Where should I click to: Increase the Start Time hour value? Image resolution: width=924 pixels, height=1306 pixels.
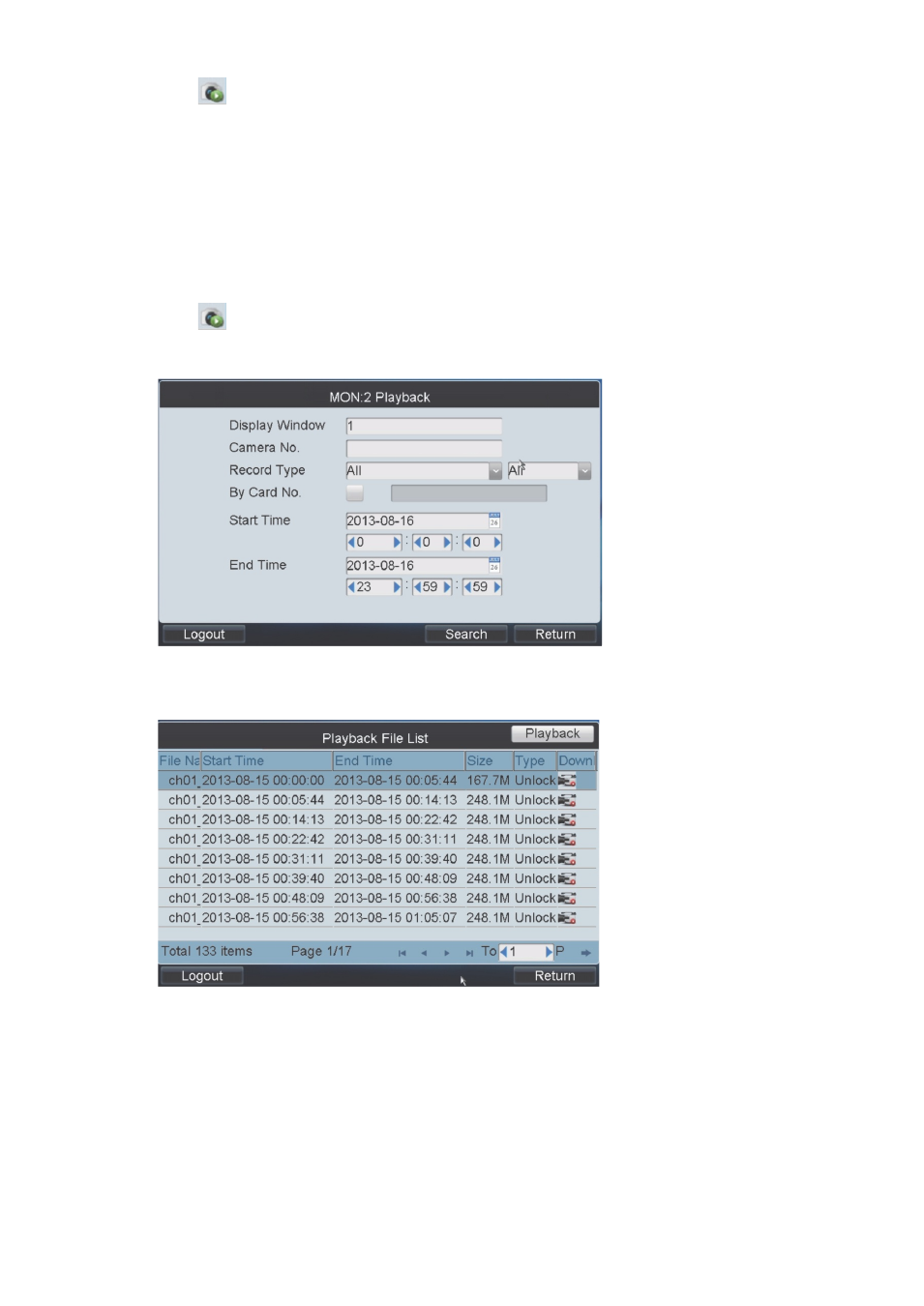coord(397,543)
